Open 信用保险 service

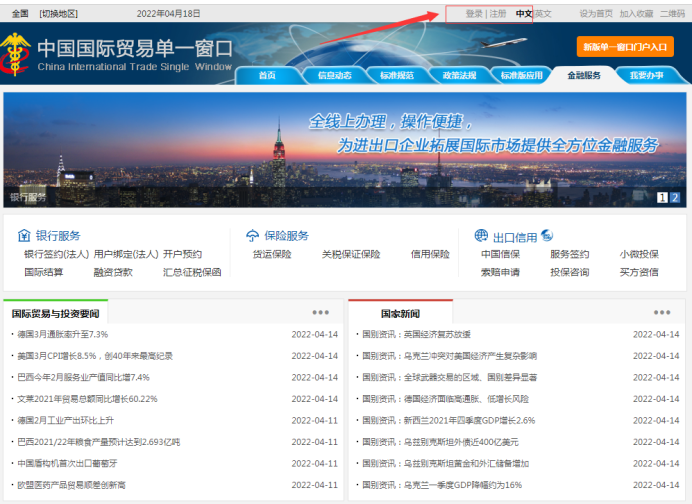430,254
